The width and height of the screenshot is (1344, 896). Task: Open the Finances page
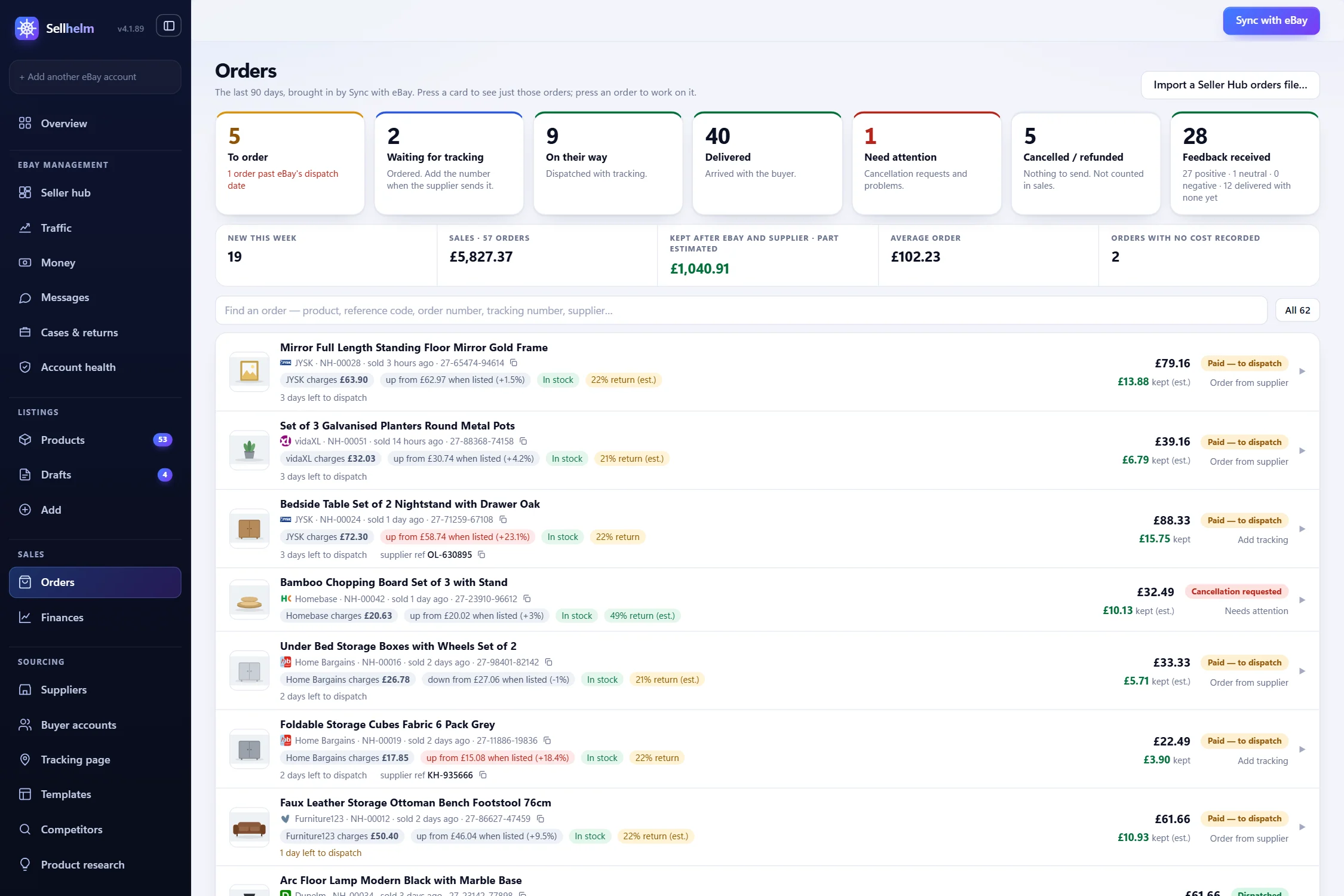[95, 617]
